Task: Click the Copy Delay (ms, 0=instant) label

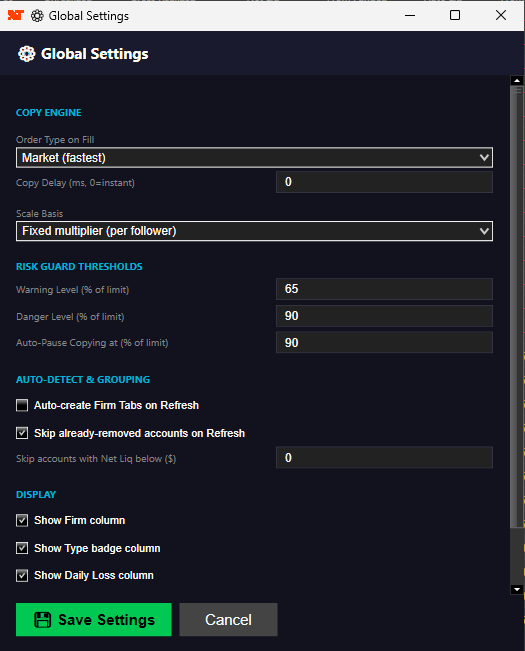Action: 75,183
